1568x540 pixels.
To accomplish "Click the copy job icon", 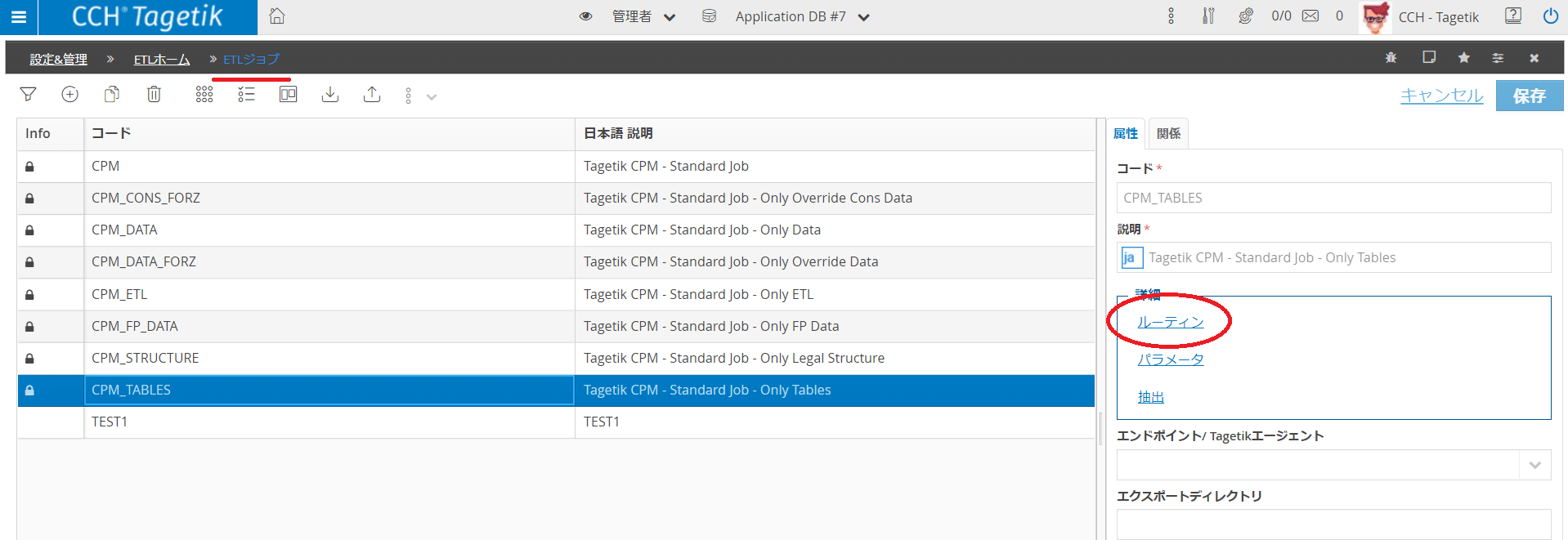I will point(112,95).
